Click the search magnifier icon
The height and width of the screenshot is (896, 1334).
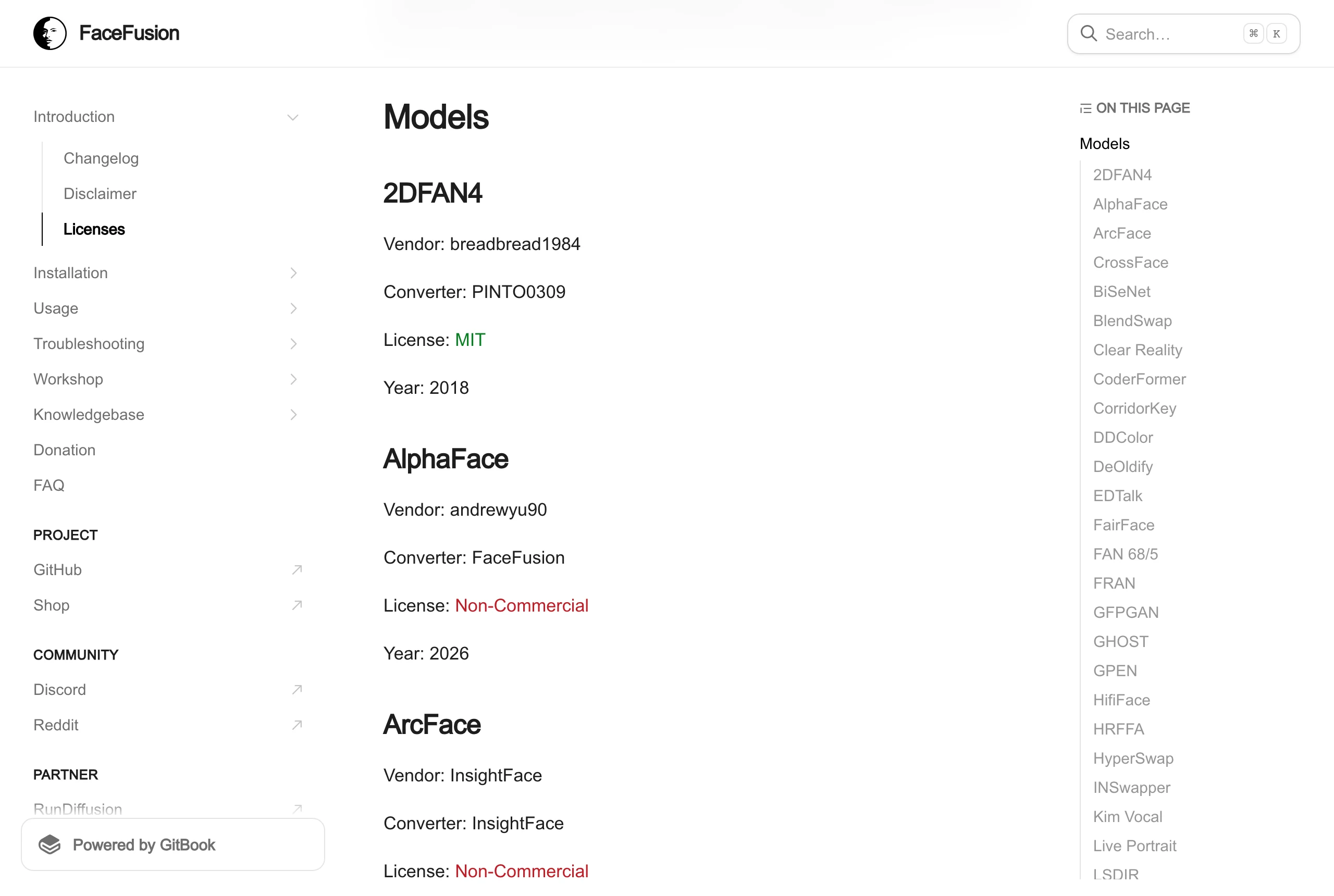tap(1088, 34)
